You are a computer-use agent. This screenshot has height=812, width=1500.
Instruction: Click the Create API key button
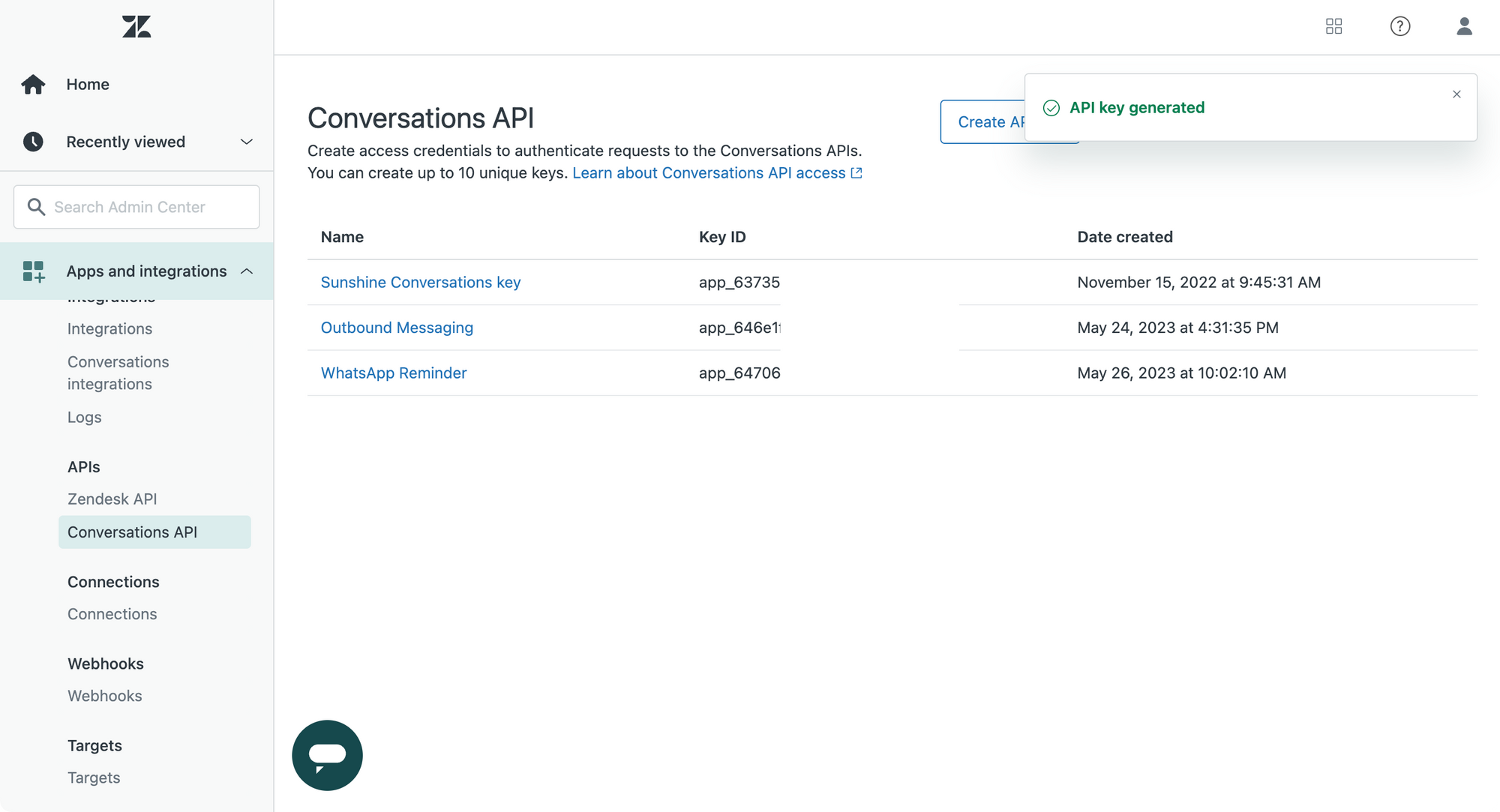point(982,122)
